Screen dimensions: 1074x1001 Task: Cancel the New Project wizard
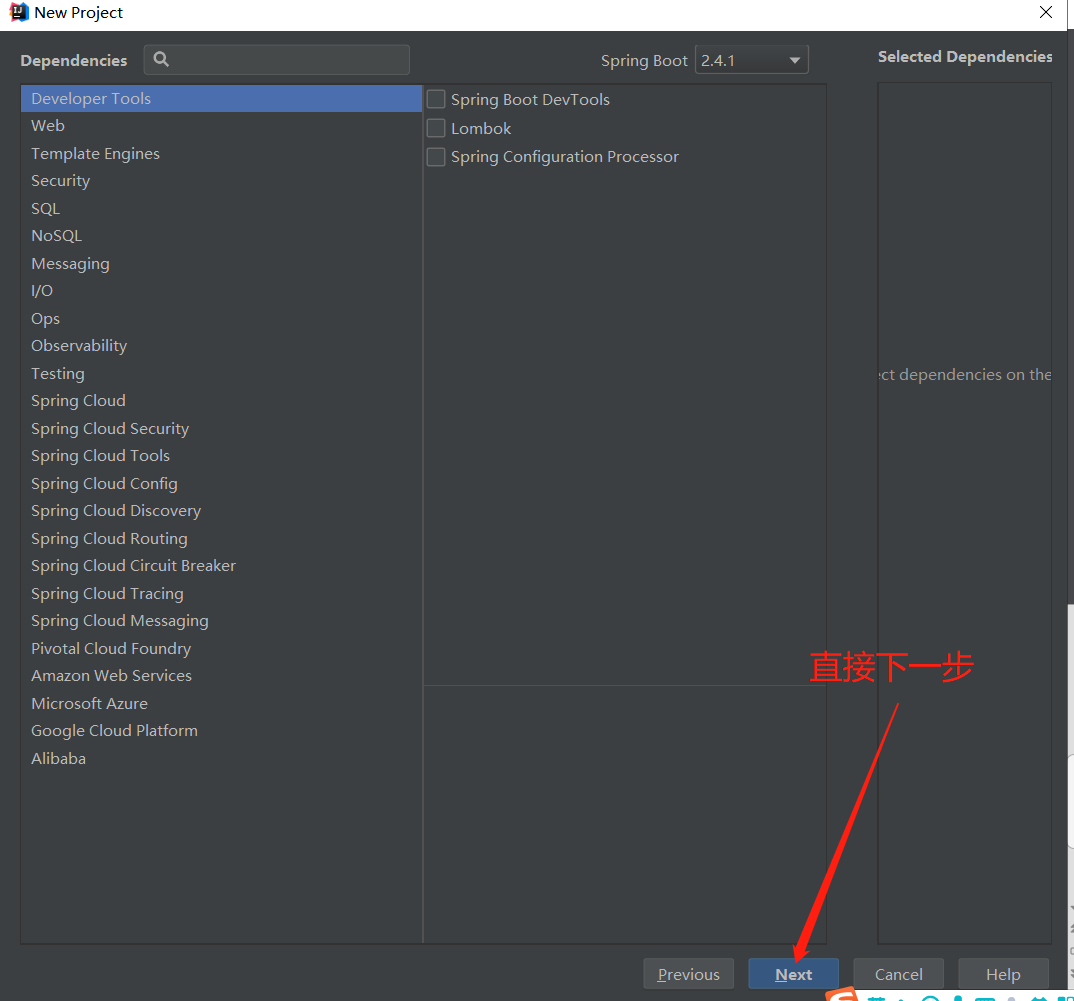898,974
